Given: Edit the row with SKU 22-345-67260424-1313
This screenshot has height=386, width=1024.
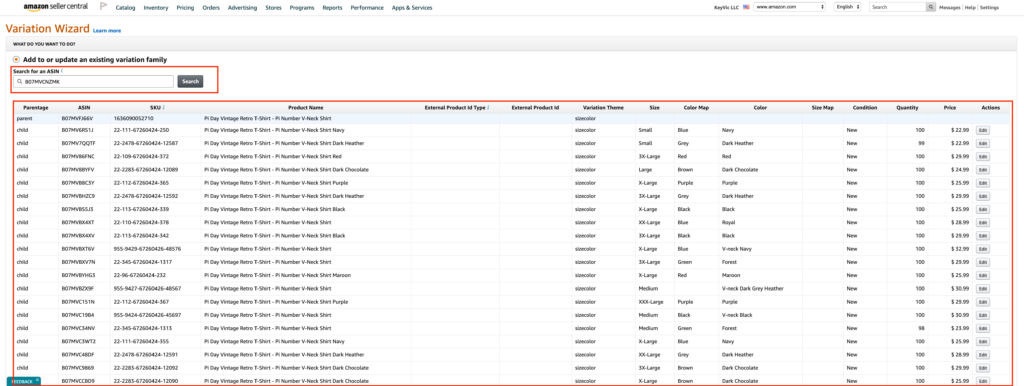Looking at the screenshot, I should coord(982,328).
